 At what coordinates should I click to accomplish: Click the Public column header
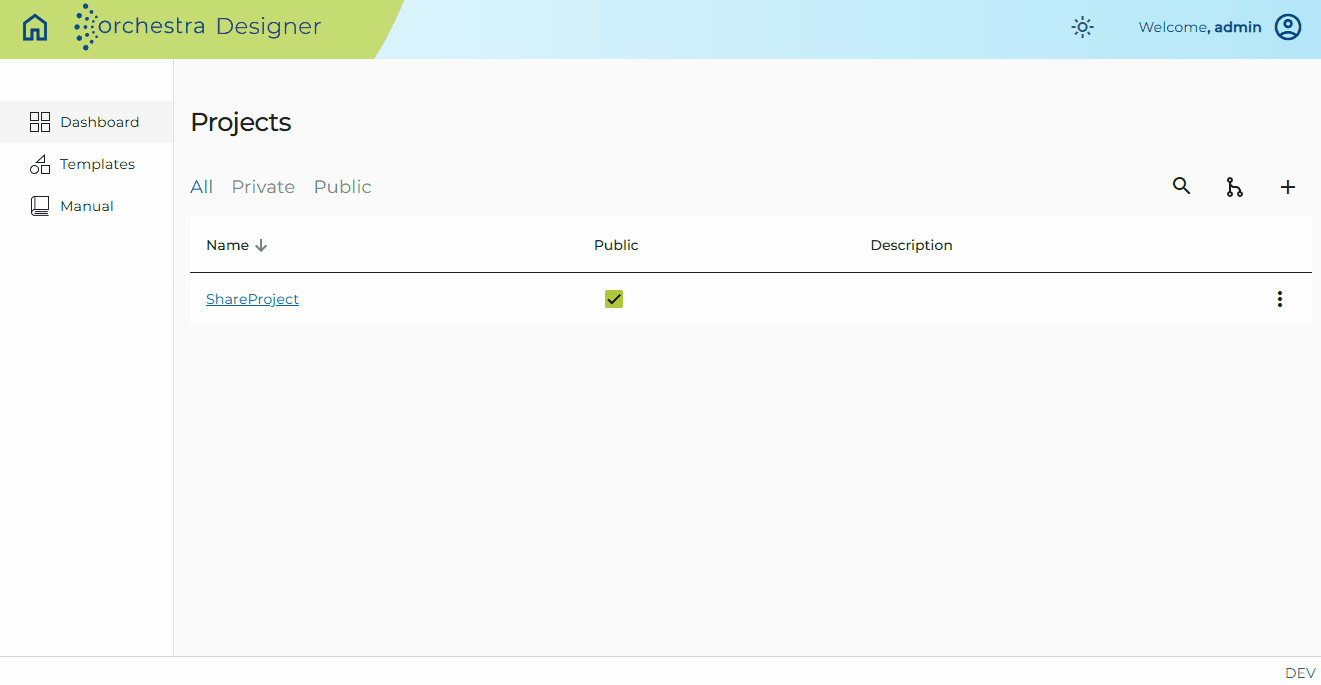(616, 245)
